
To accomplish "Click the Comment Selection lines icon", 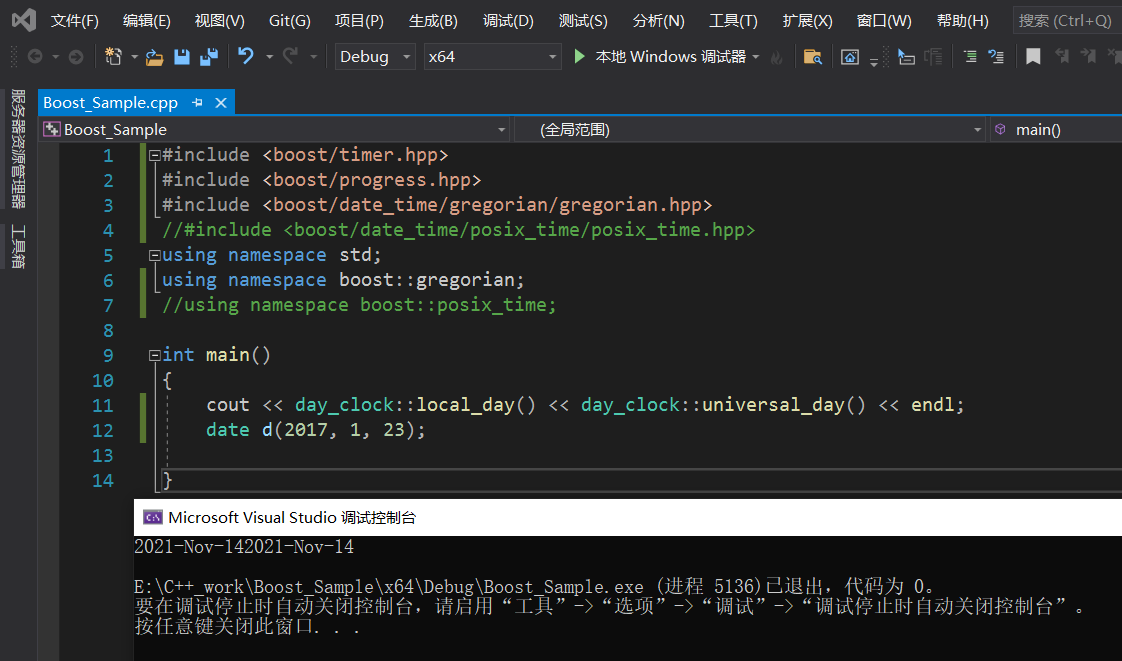I will (970, 56).
